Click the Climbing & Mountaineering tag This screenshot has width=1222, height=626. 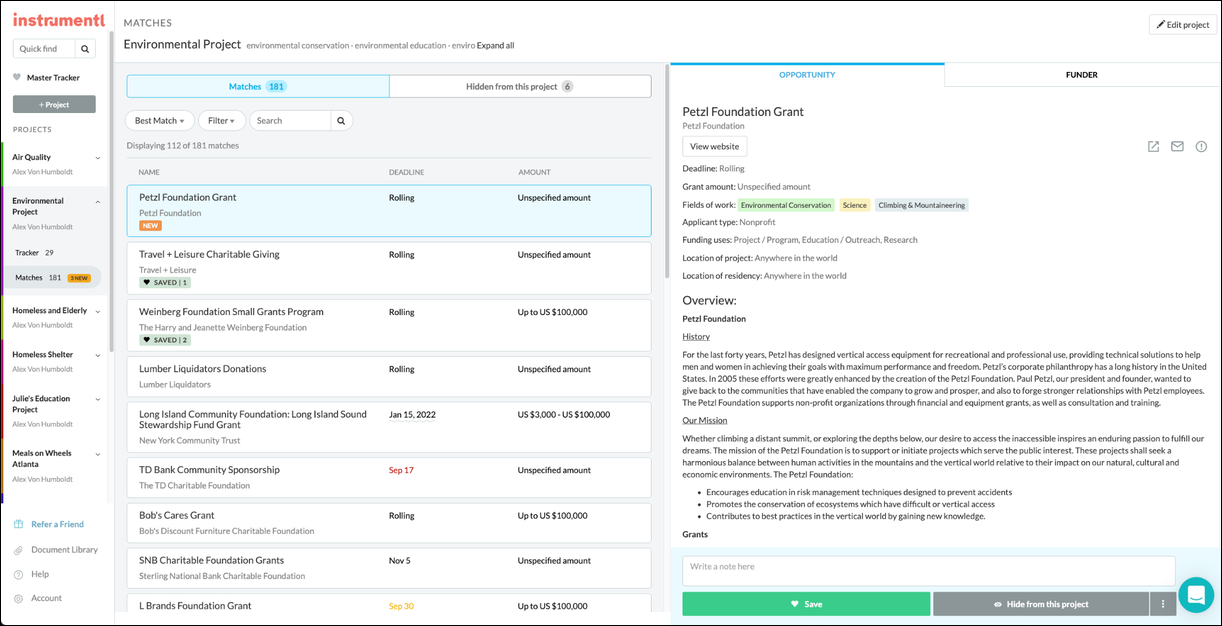922,205
